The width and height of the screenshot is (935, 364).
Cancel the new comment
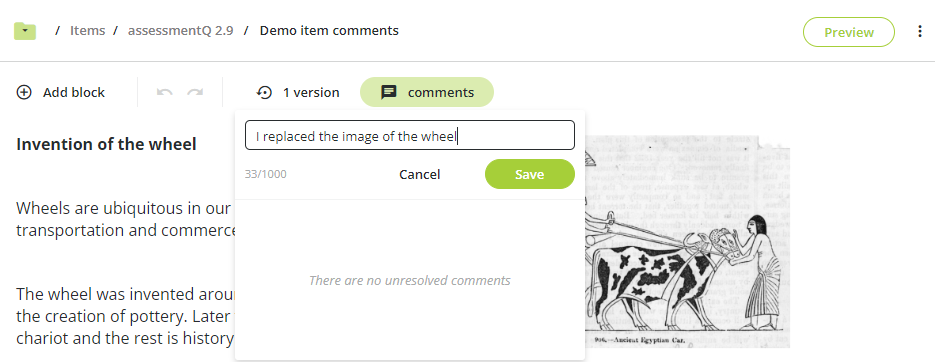[420, 174]
